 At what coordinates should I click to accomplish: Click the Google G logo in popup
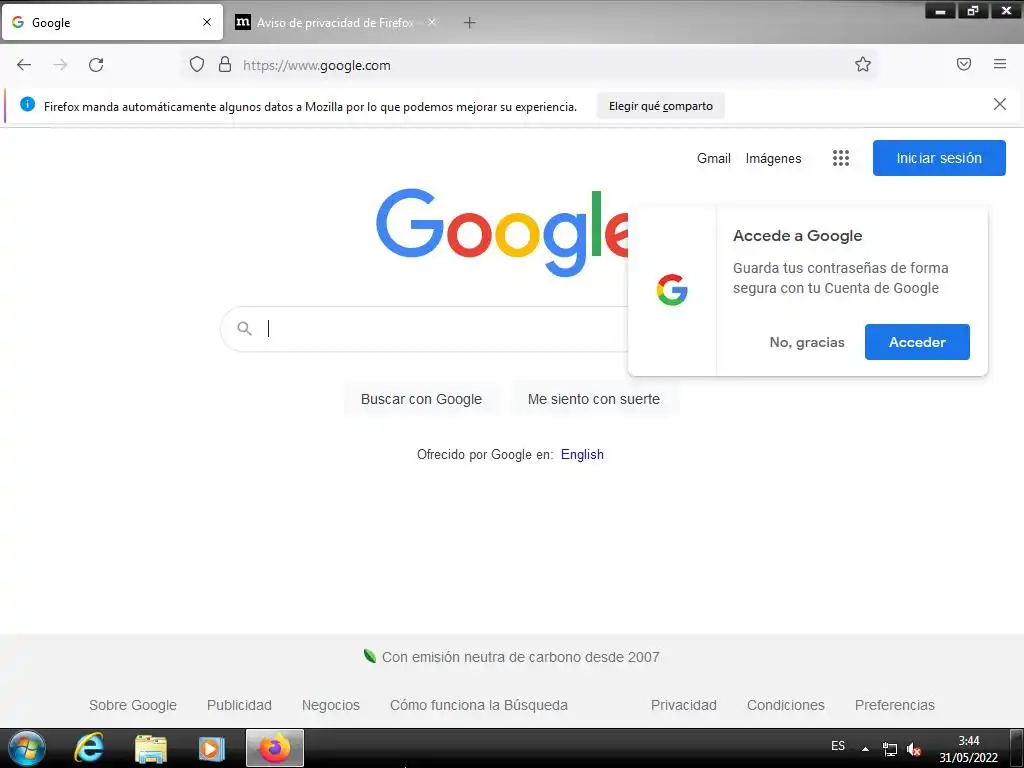pyautogui.click(x=672, y=290)
